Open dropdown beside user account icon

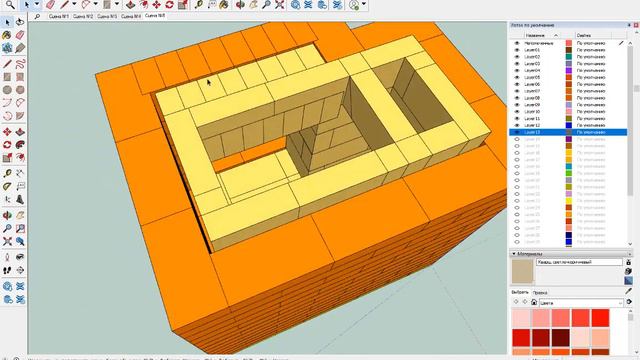click(x=364, y=4)
